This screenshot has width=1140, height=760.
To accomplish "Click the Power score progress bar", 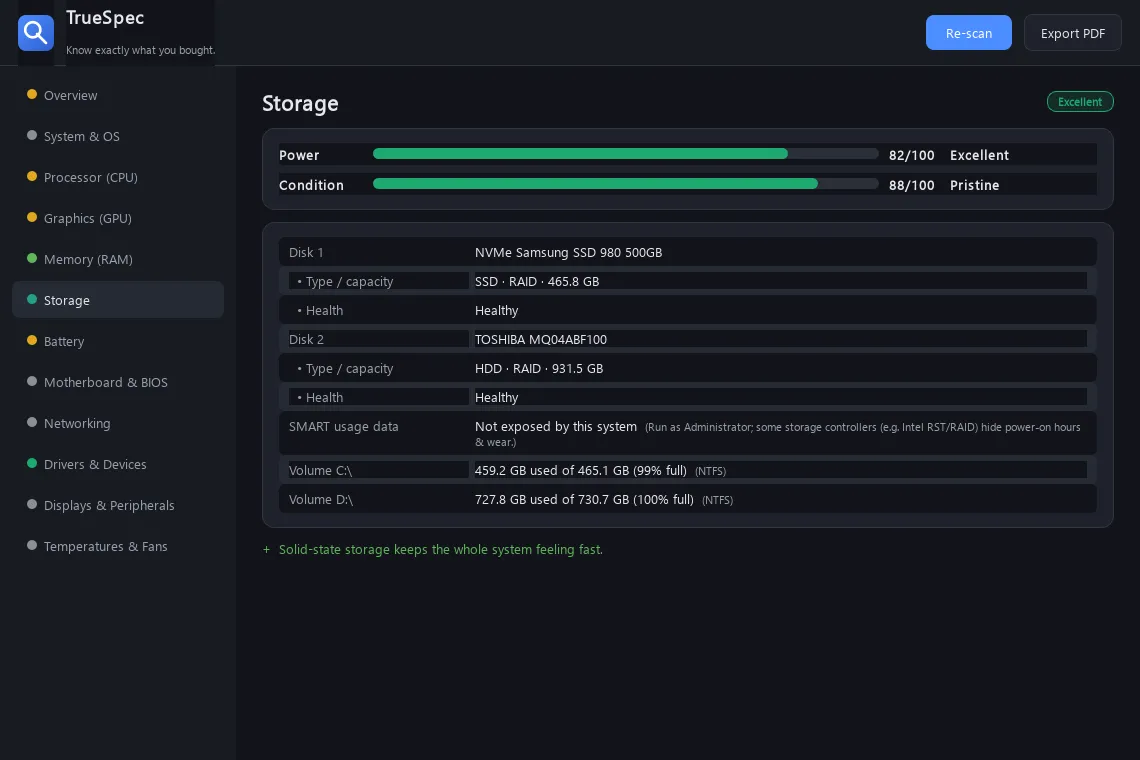I will point(625,154).
